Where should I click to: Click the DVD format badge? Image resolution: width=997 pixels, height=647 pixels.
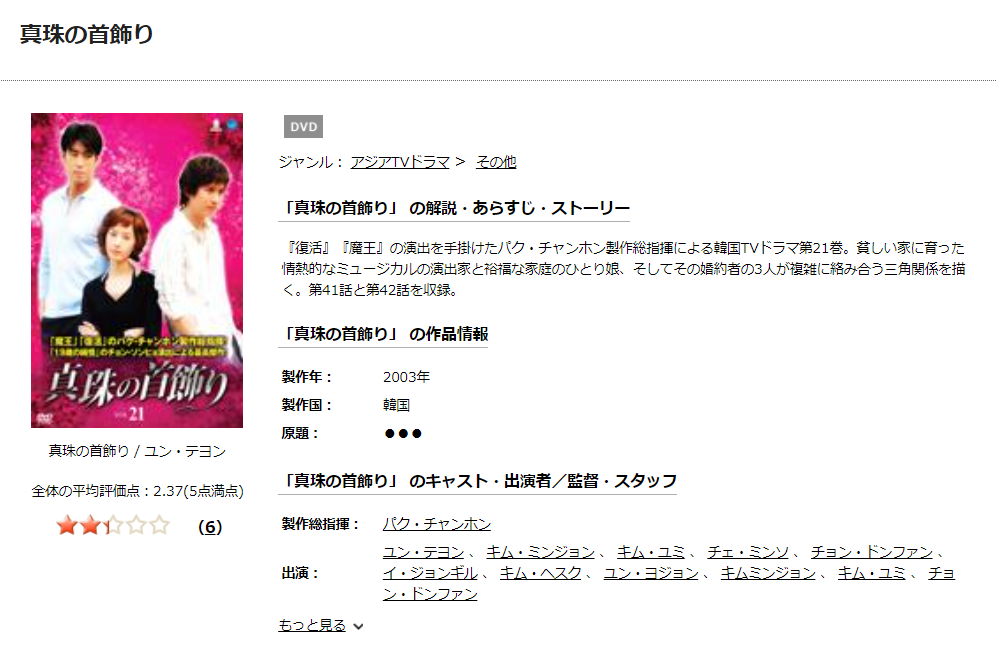pyautogui.click(x=303, y=126)
